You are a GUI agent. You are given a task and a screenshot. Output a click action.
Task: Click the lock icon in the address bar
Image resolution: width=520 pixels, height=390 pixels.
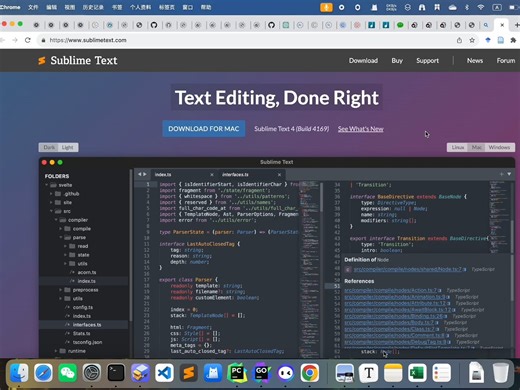click(x=43, y=40)
